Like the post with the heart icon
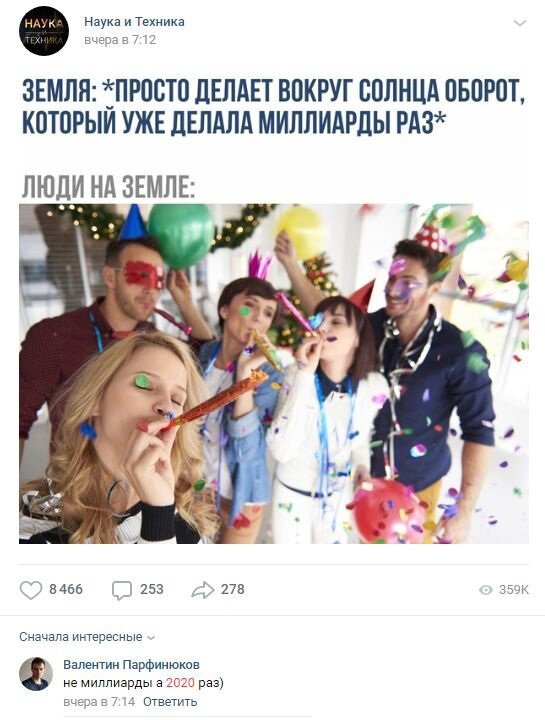 point(31,590)
